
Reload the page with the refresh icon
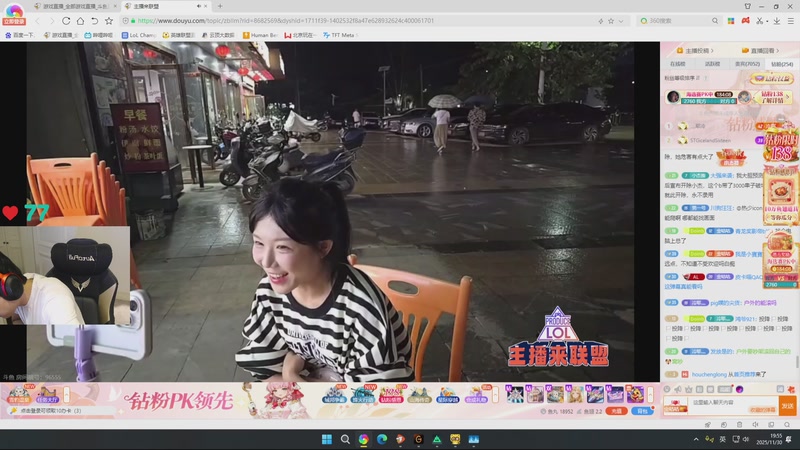pos(66,21)
